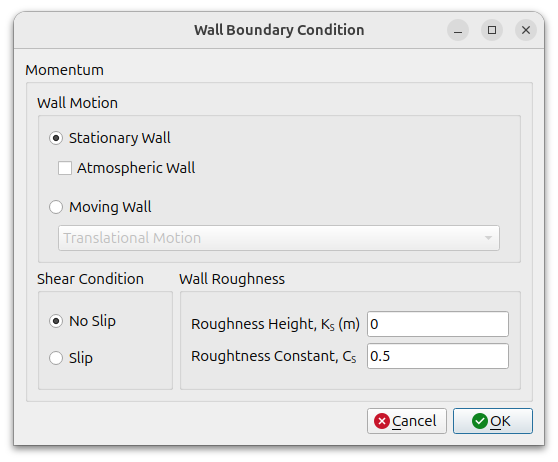Cancel the wall boundary dialog
558x462 pixels.
point(407,421)
